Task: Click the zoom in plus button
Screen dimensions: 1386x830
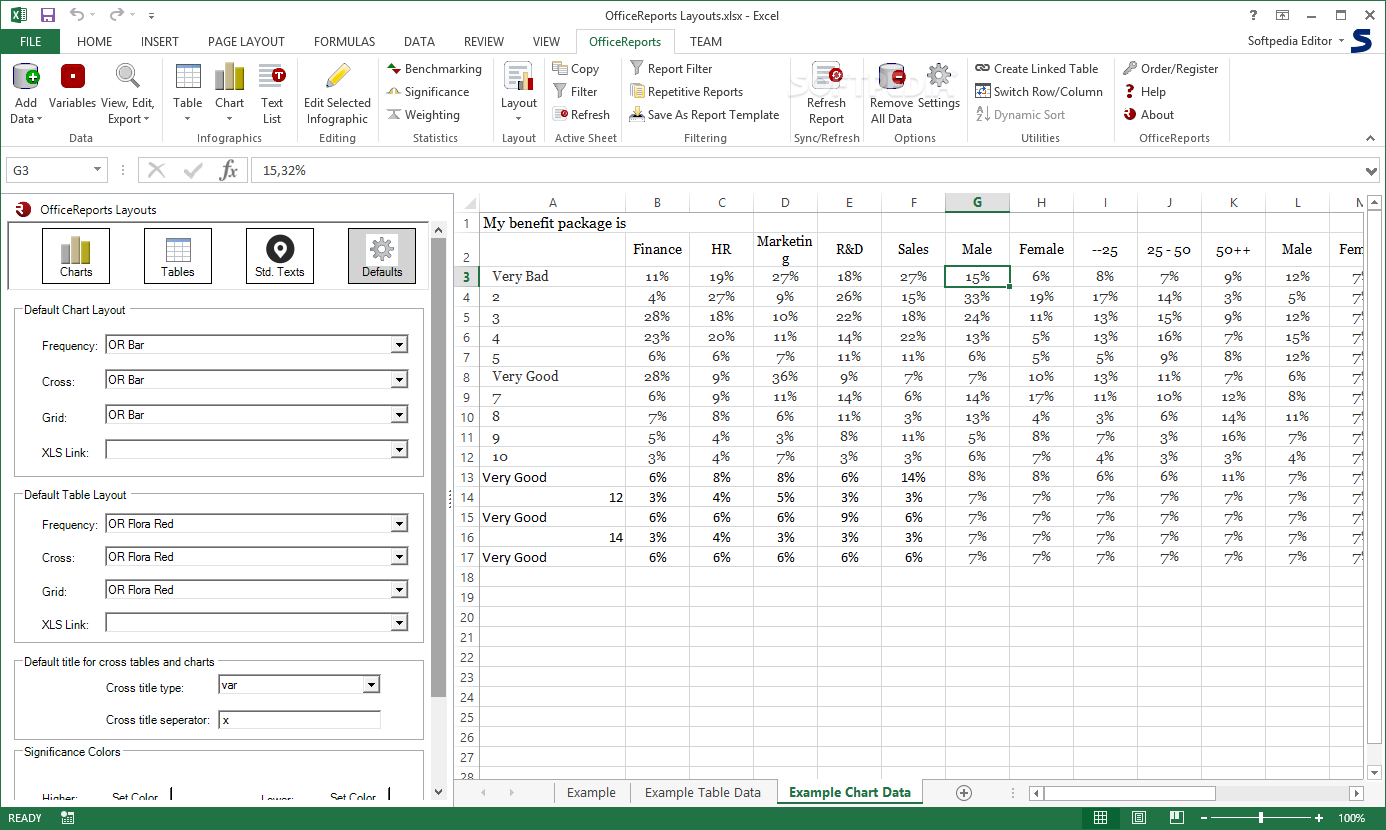Action: [x=1319, y=818]
